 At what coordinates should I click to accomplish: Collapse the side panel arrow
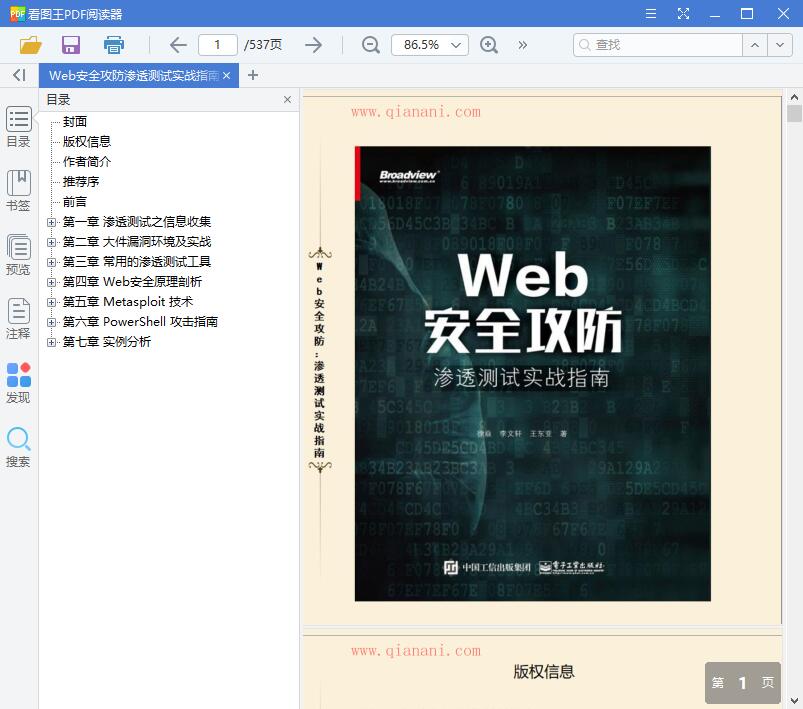coord(19,75)
